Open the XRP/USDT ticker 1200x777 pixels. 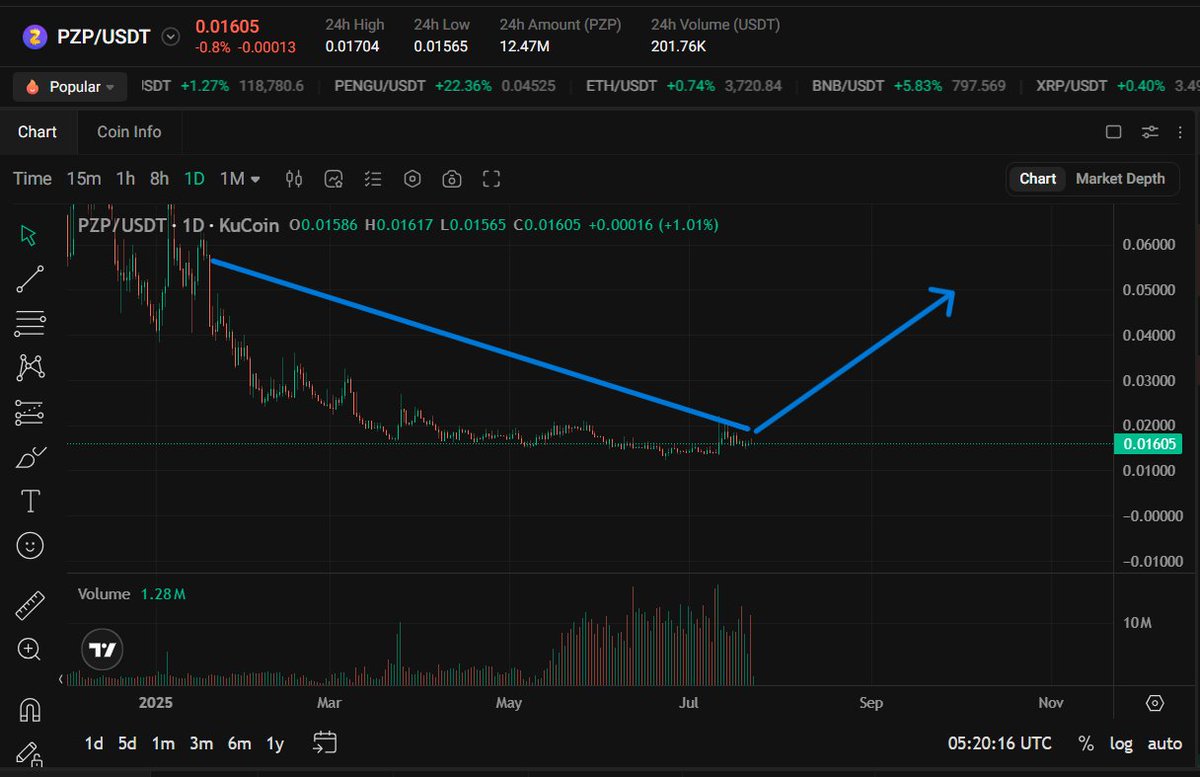coord(1117,86)
